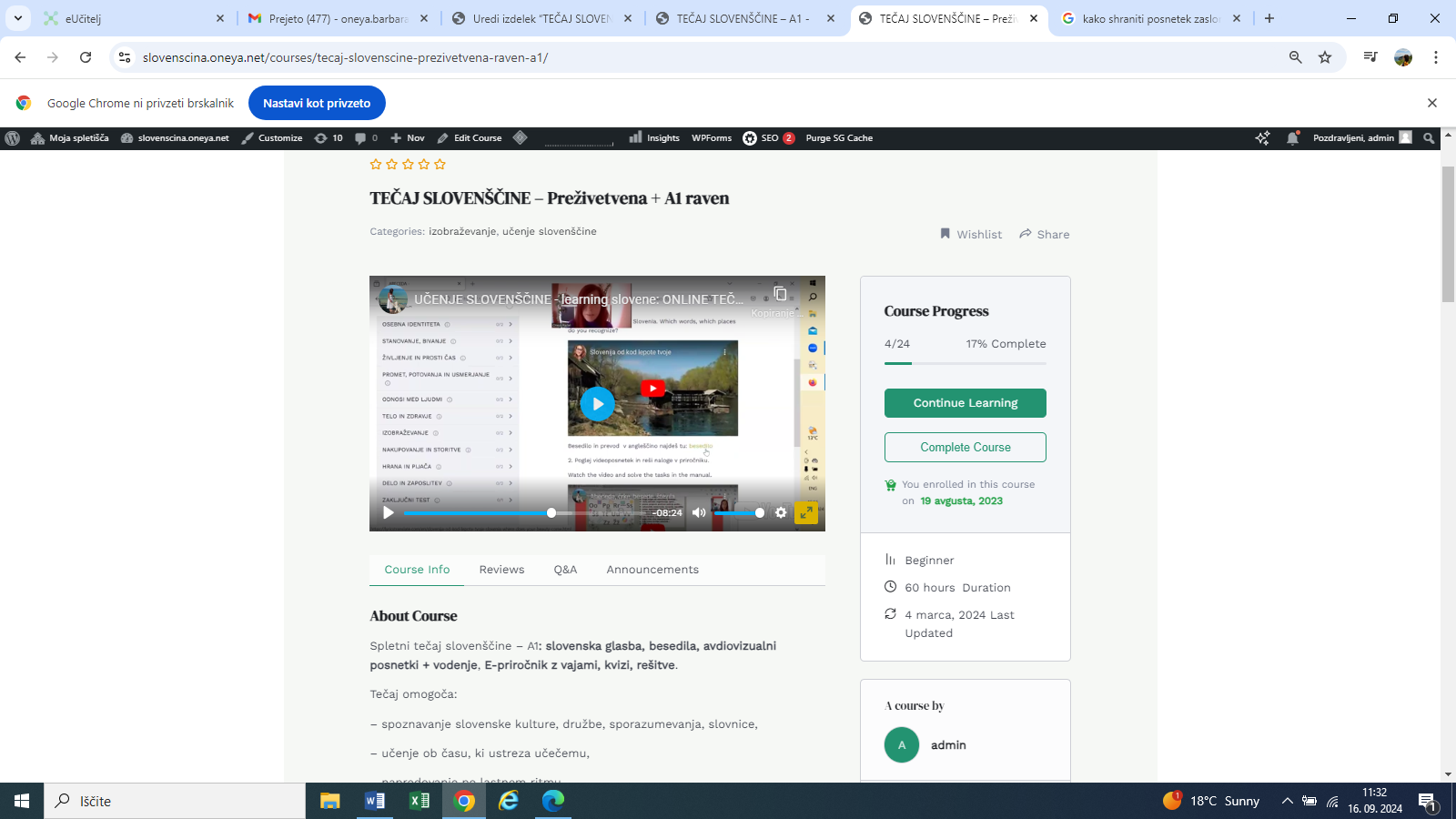Image resolution: width=1456 pixels, height=819 pixels.
Task: Mute the video player sound
Action: tap(699, 512)
